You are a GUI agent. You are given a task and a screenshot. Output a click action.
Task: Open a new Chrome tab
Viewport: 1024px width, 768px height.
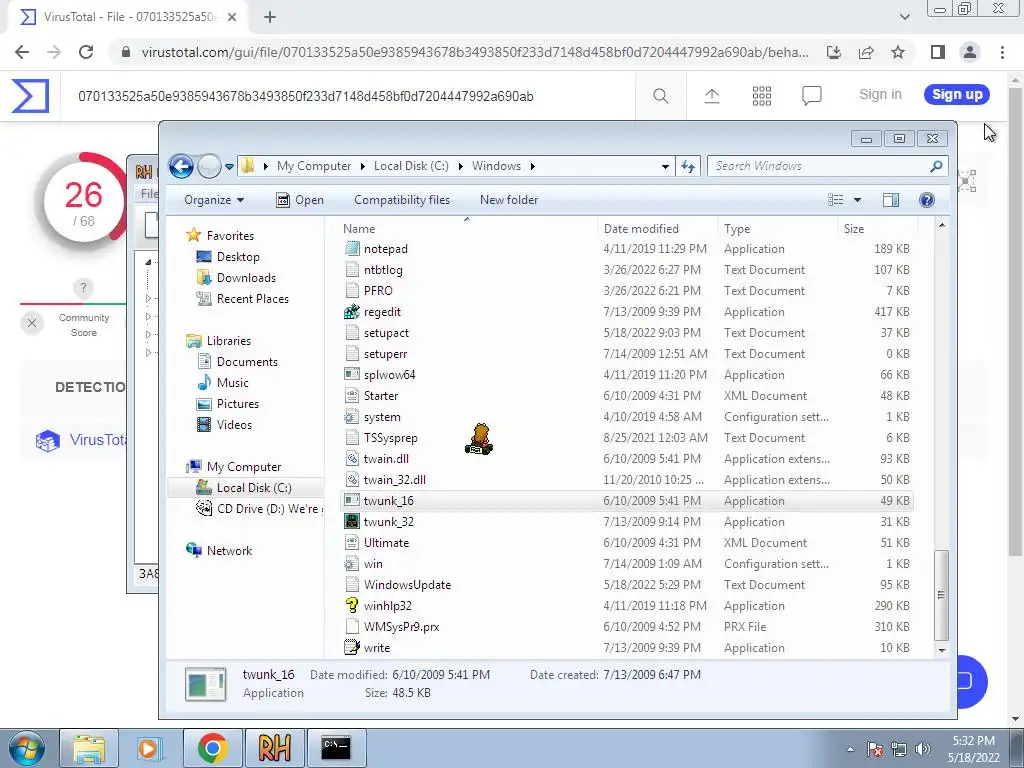[x=270, y=17]
